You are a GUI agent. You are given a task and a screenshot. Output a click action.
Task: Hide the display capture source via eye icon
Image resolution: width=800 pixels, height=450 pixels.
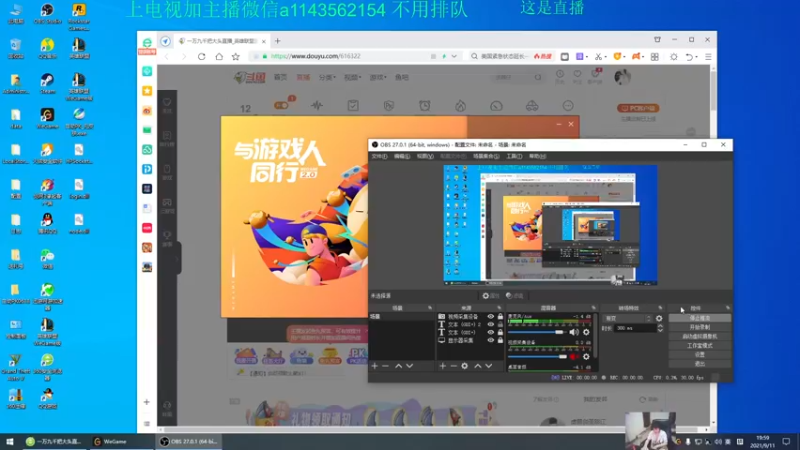pos(490,340)
